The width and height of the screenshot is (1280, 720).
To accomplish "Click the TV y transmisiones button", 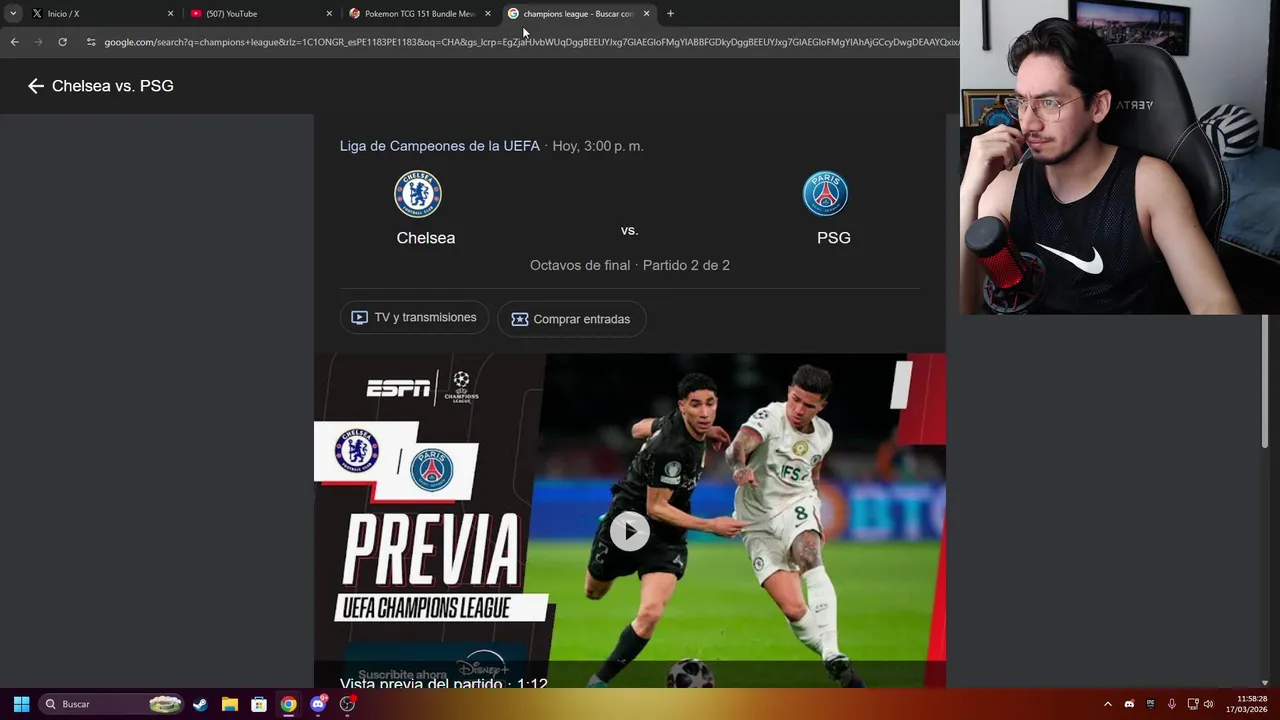I will coord(414,318).
